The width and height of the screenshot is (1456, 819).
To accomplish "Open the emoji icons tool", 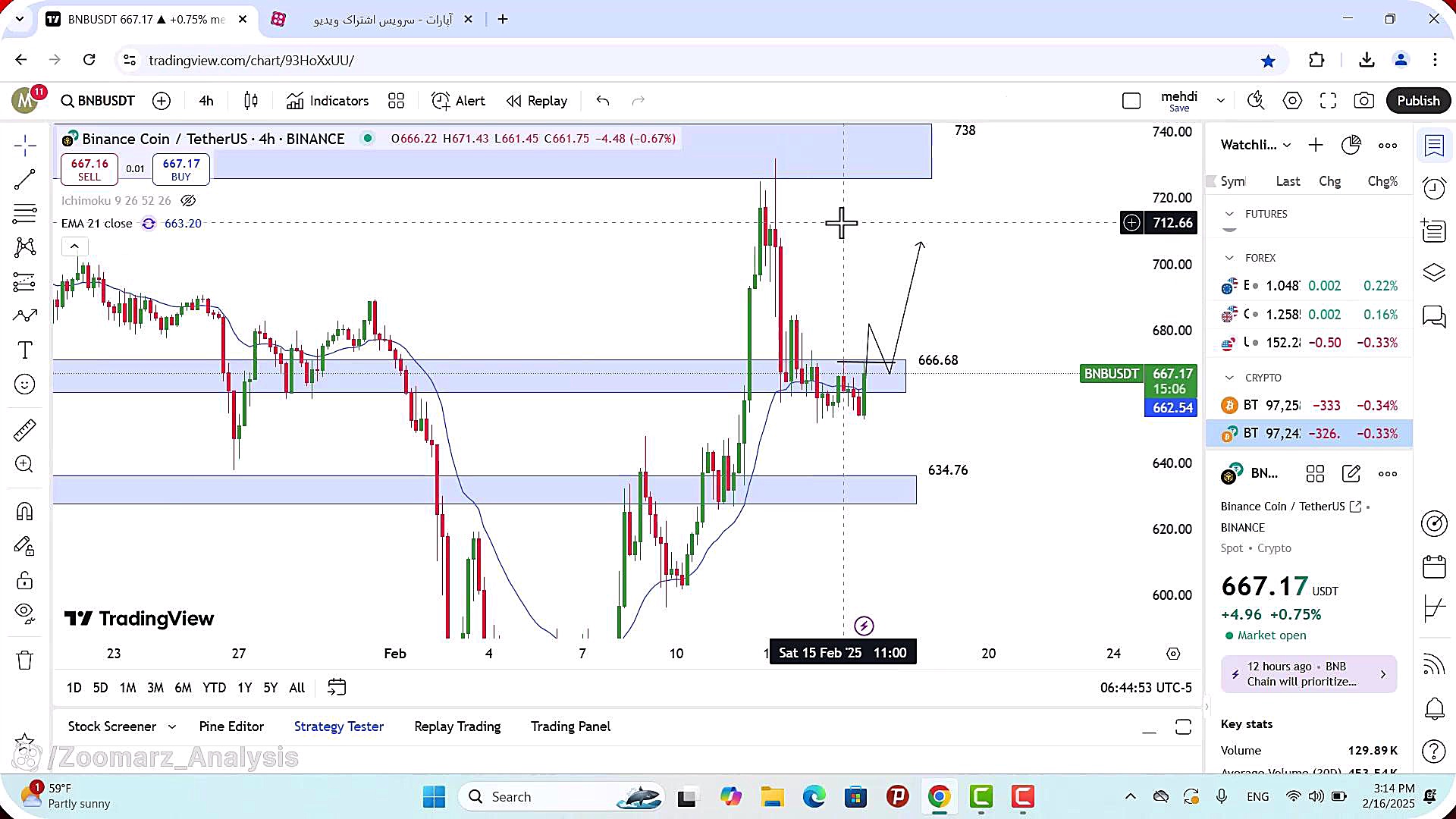I will click(24, 384).
